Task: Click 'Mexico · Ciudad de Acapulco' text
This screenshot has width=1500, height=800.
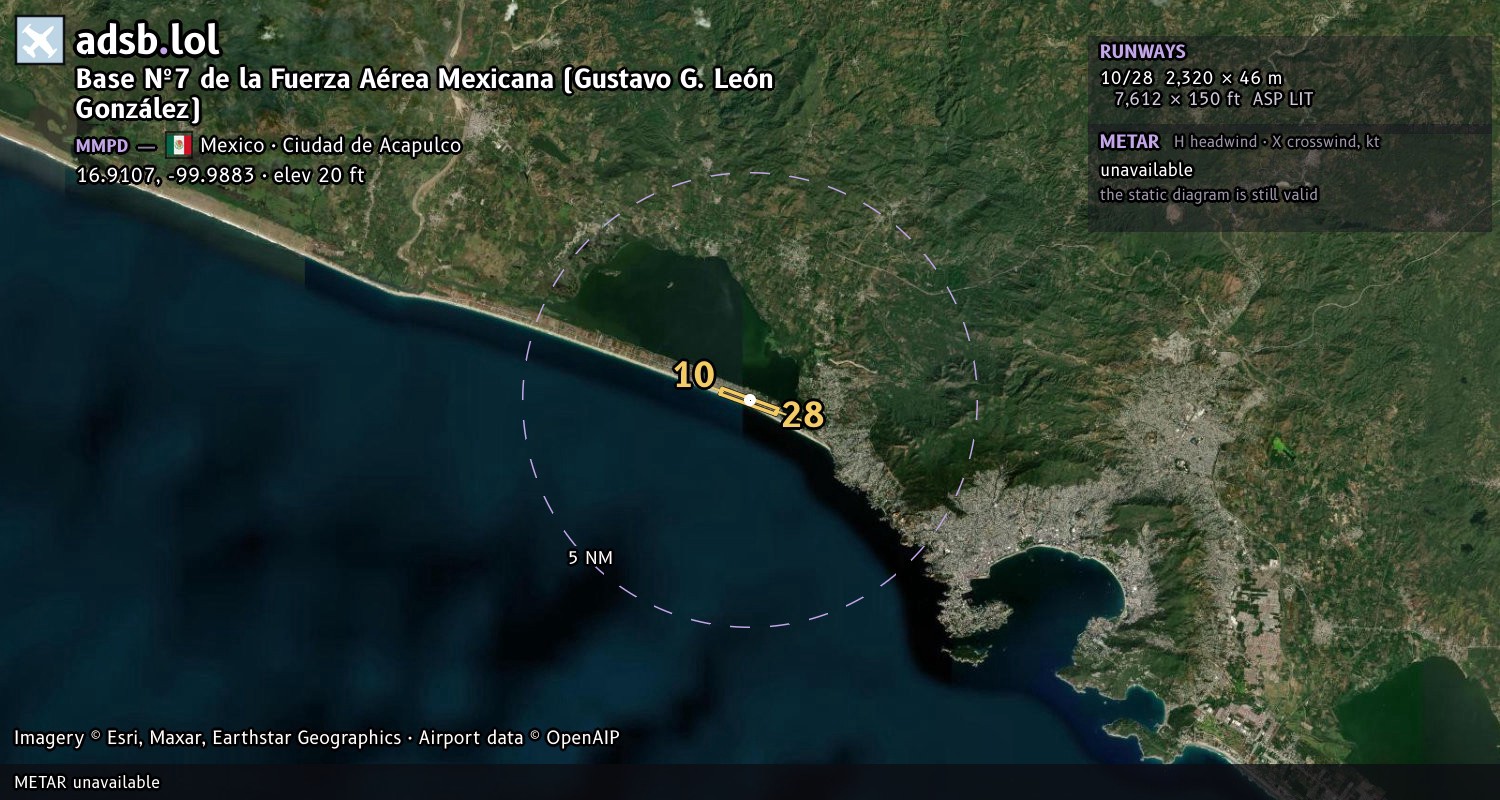Action: pyautogui.click(x=330, y=145)
